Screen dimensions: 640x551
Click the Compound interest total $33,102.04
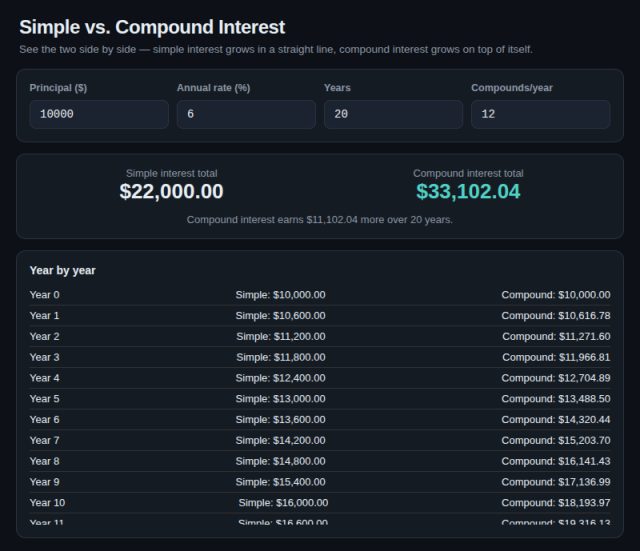pyautogui.click(x=468, y=191)
